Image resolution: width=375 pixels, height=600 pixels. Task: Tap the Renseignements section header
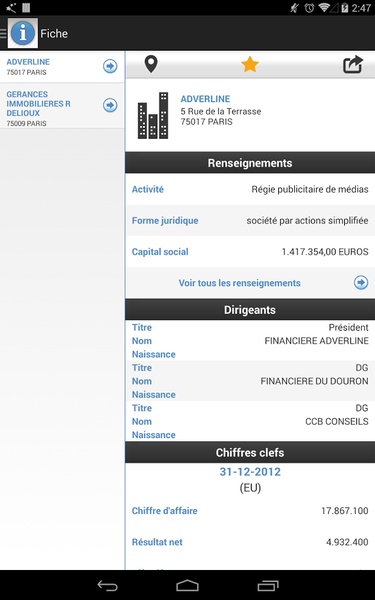(x=250, y=163)
